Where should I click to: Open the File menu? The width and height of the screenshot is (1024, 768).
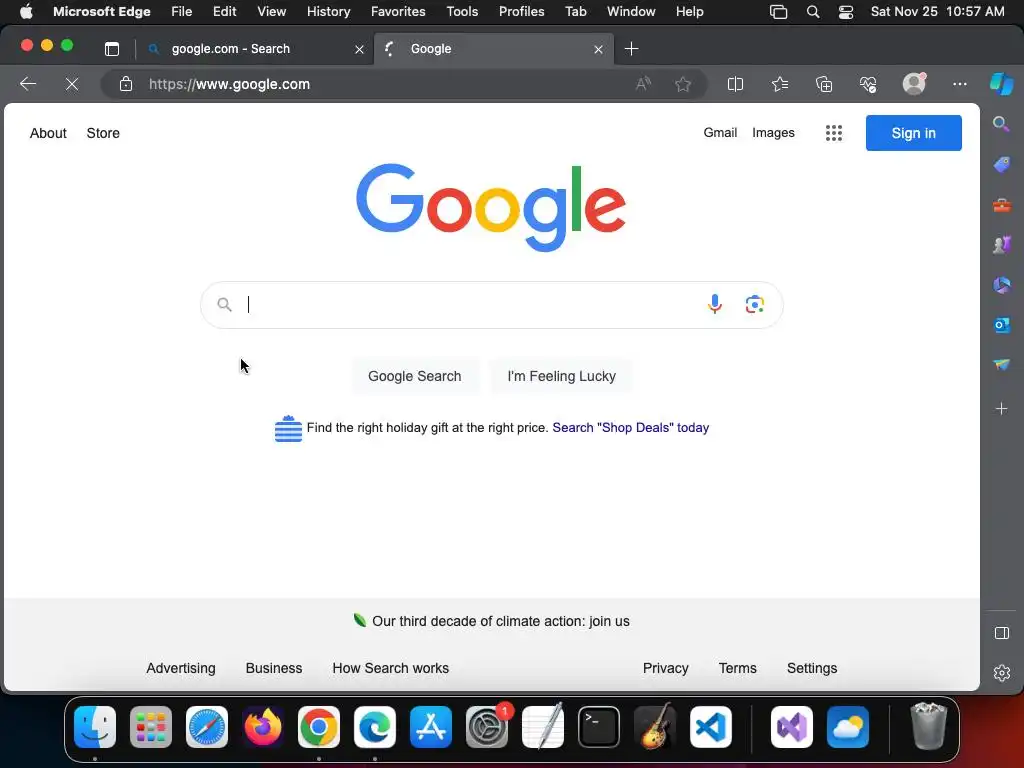pos(181,12)
